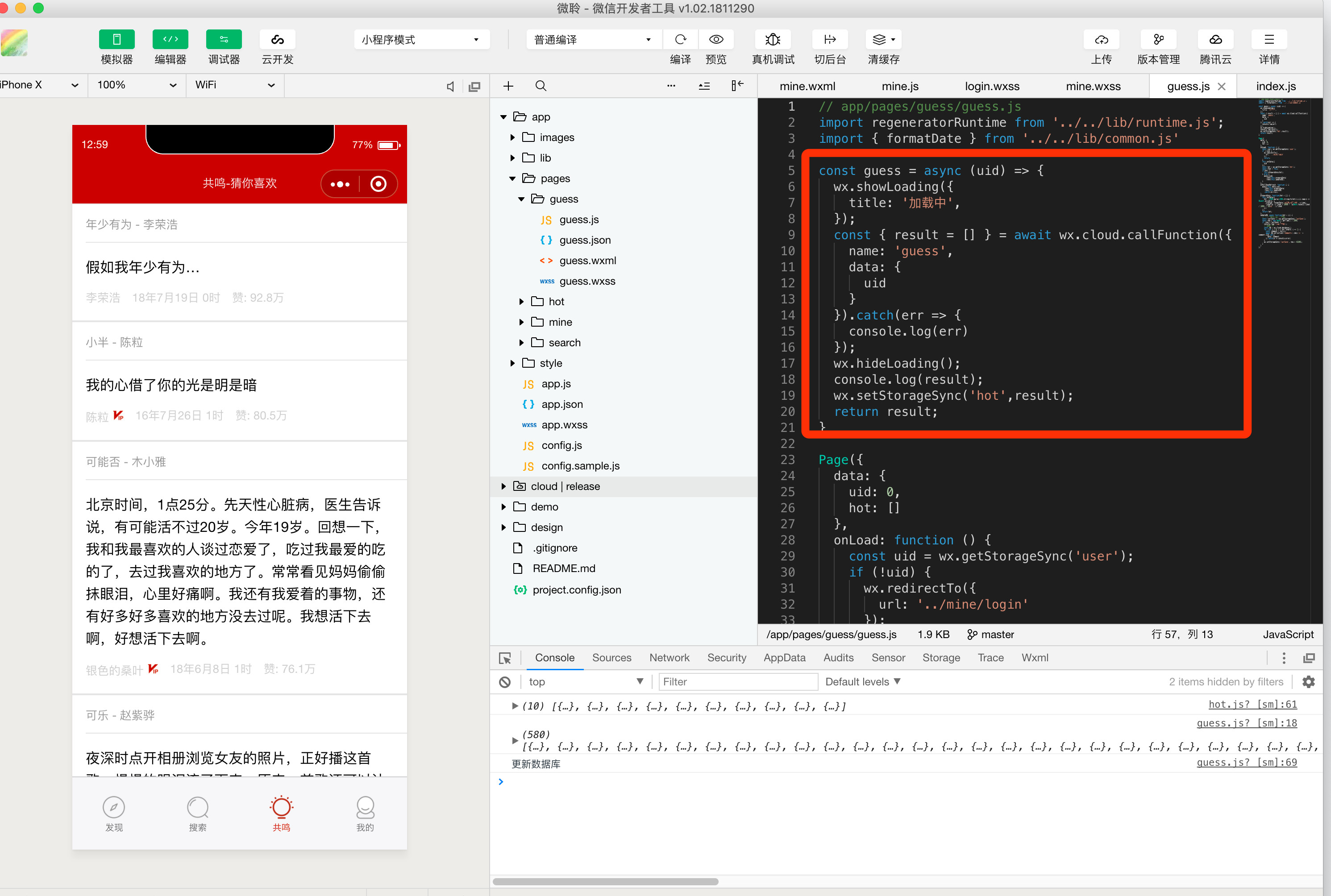Open the Sources devtools tab
This screenshot has width=1331, height=896.
[x=611, y=658]
